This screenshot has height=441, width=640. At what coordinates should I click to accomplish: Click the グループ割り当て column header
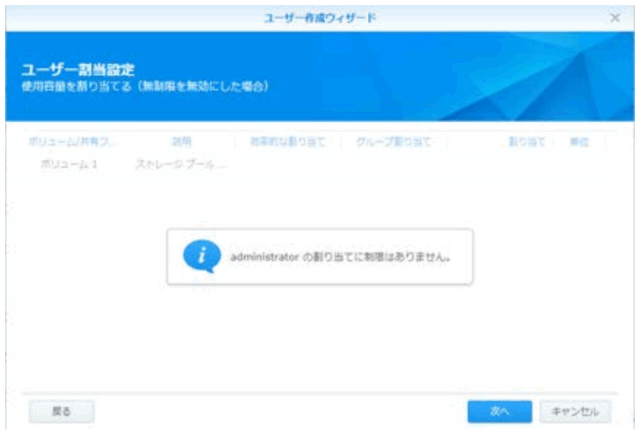(x=393, y=142)
